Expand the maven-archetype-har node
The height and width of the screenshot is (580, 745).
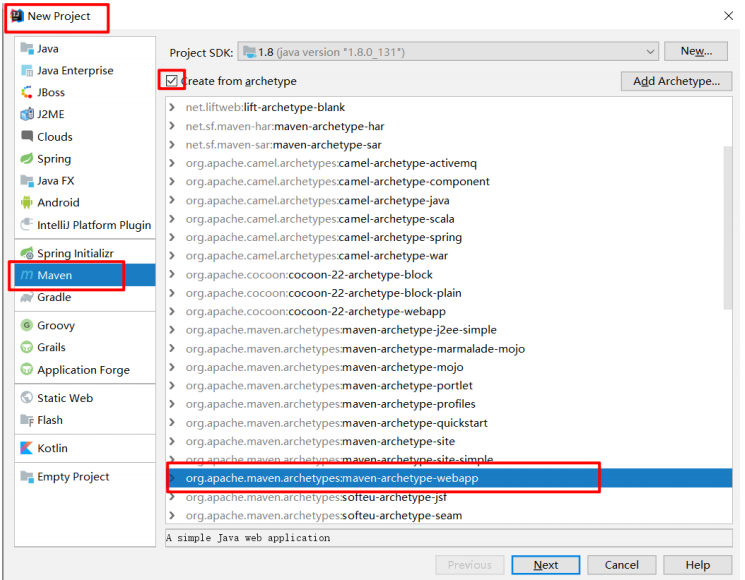pyautogui.click(x=172, y=126)
